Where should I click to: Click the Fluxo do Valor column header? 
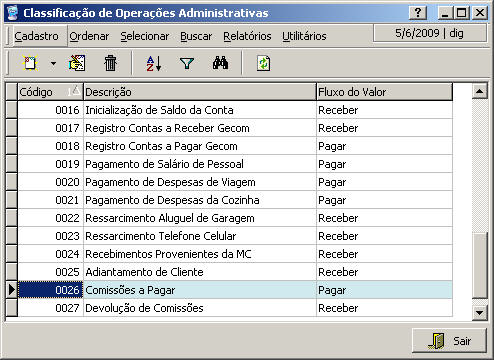[x=384, y=92]
